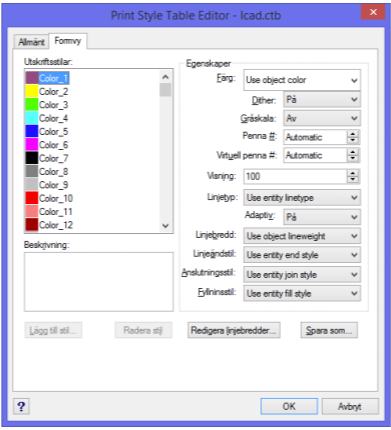Open Redigera linjebredder dialog
The width and height of the screenshot is (391, 430).
click(x=234, y=330)
